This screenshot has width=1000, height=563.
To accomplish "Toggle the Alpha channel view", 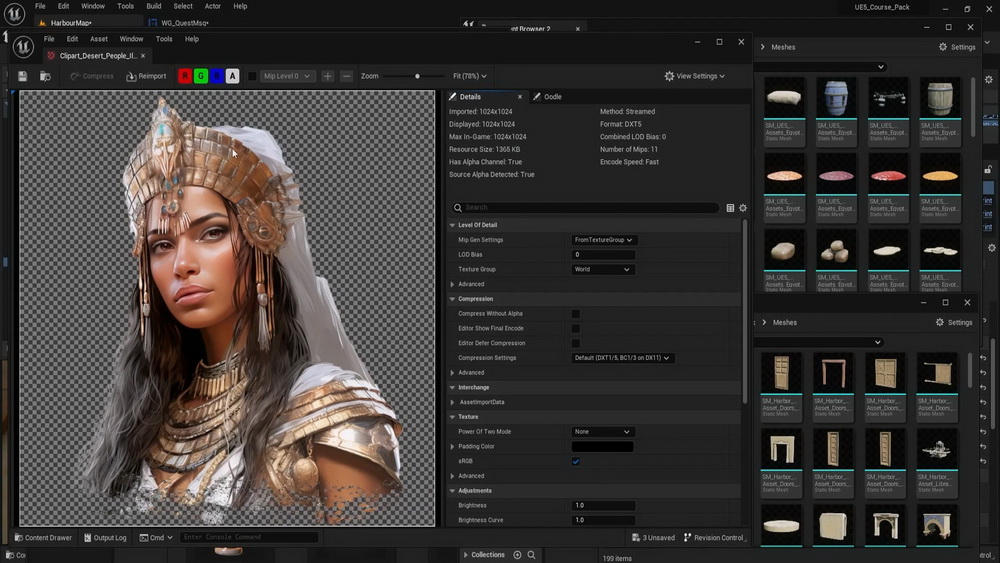I will pos(233,76).
